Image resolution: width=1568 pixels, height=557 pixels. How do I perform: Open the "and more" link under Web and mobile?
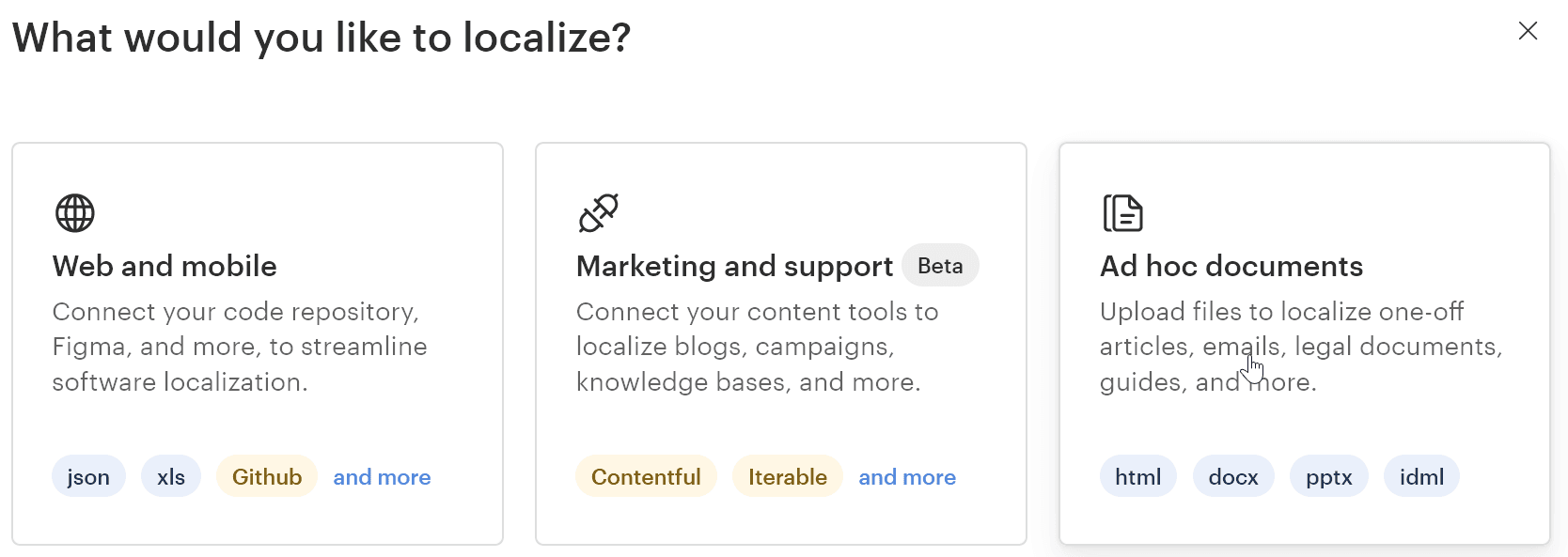pyautogui.click(x=382, y=477)
